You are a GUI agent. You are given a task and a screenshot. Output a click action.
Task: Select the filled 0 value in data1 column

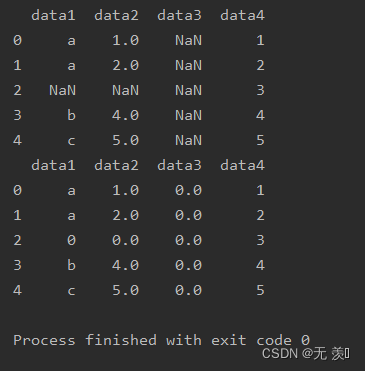tap(71, 240)
